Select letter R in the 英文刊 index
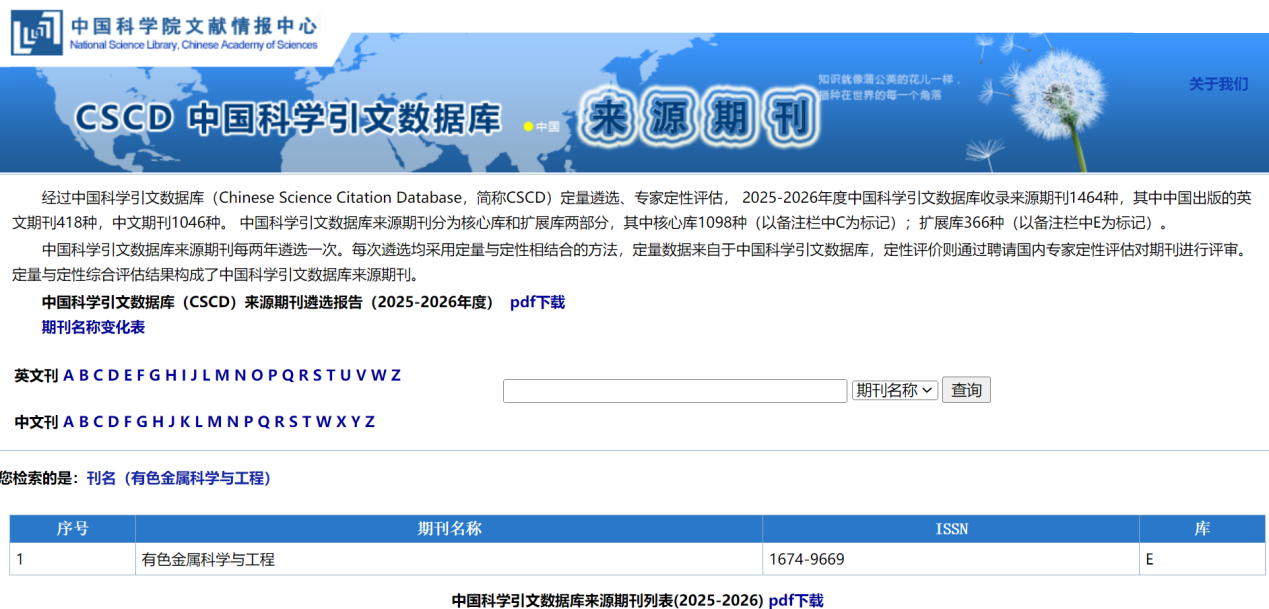 [x=304, y=375]
